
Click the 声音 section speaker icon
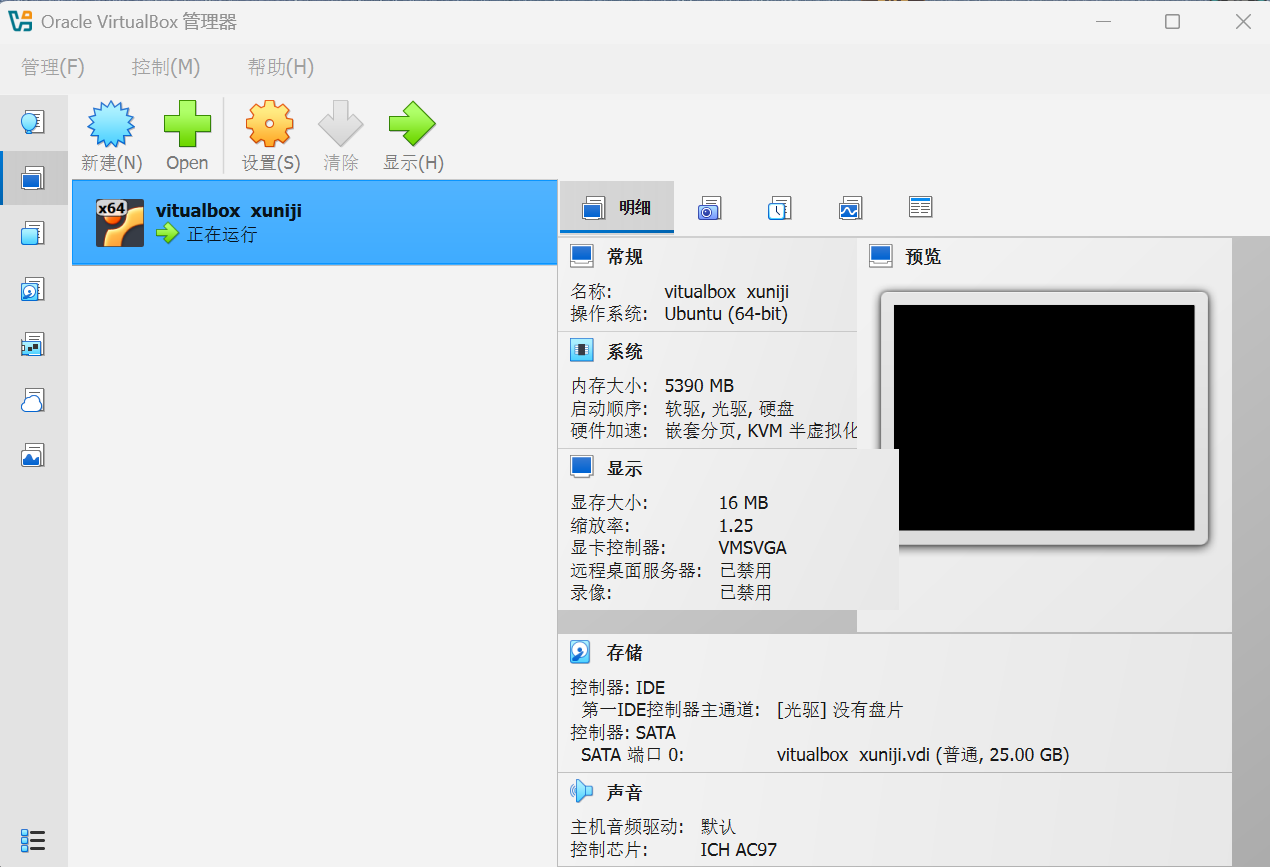(x=581, y=792)
